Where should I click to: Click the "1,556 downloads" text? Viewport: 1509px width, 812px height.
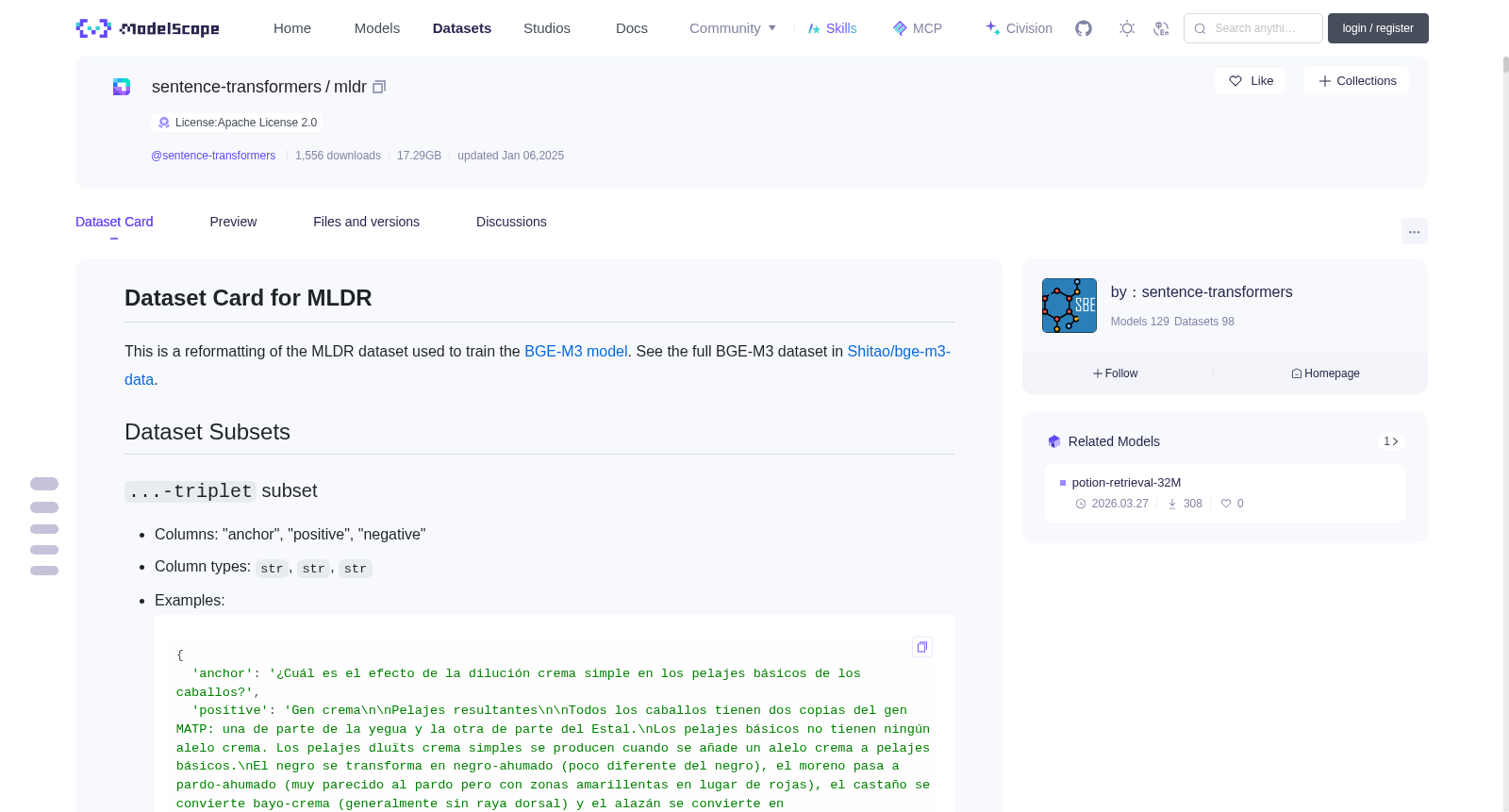[338, 156]
